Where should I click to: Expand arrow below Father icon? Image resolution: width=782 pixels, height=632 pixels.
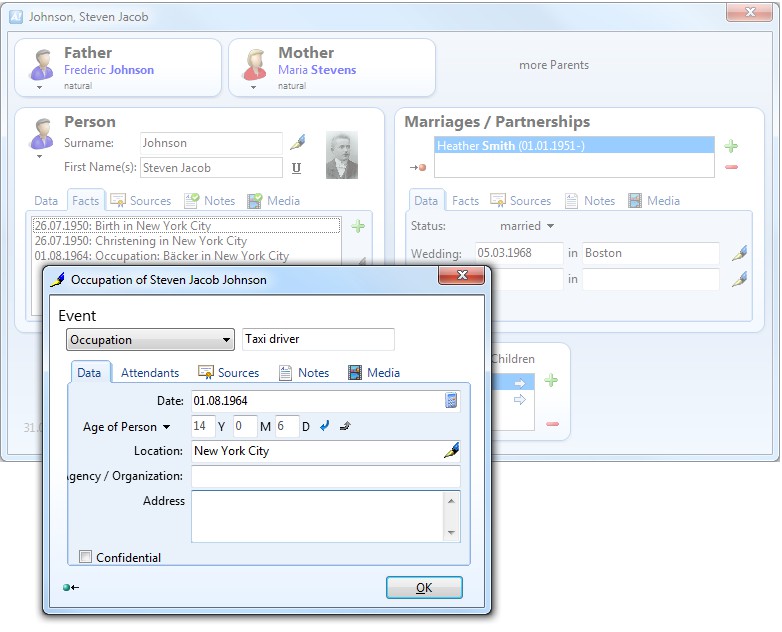coord(40,88)
